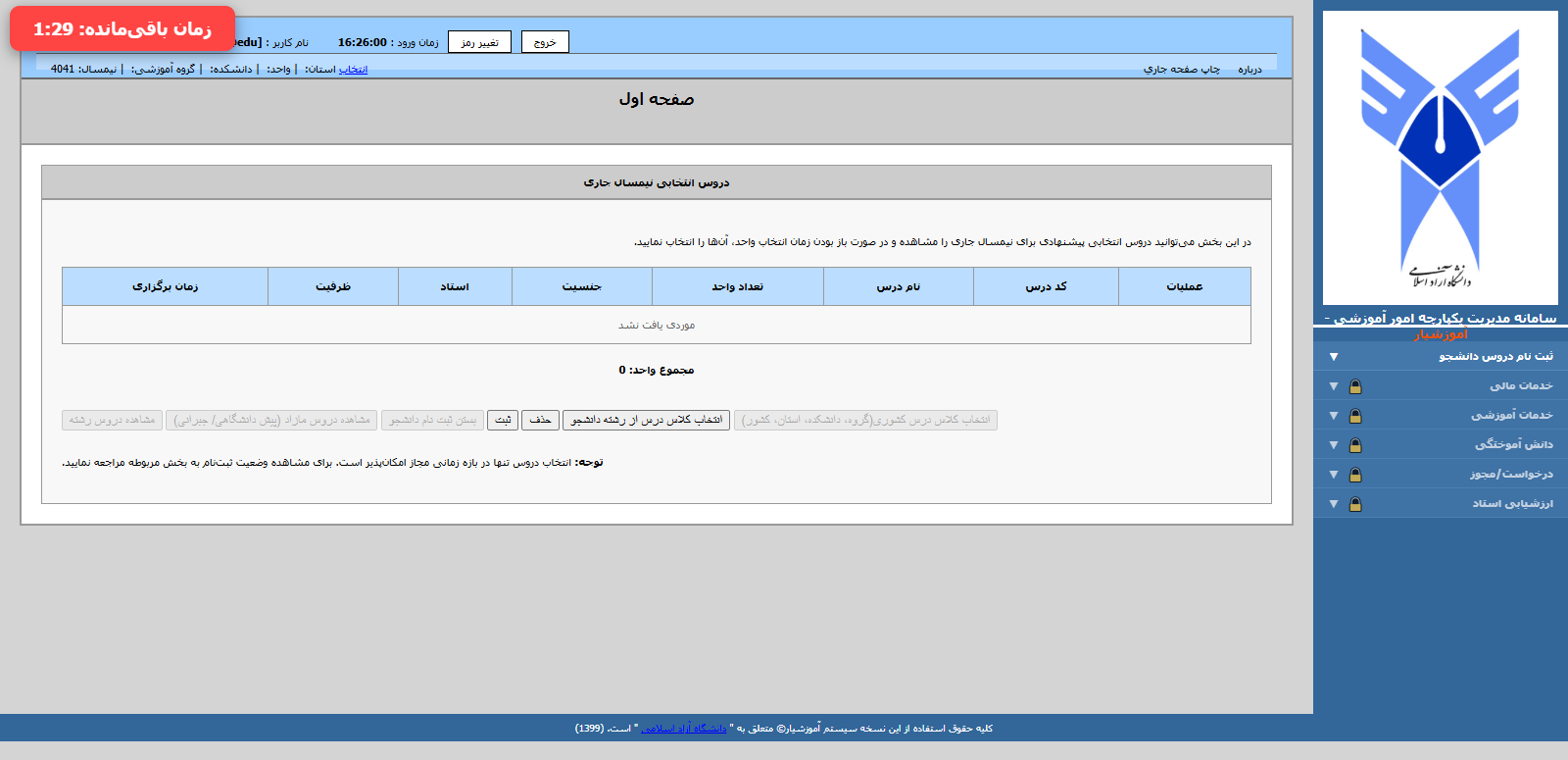Expand the دانش آموختگی menu arrow
Viewport: 1568px width, 760px height.
[x=1334, y=445]
